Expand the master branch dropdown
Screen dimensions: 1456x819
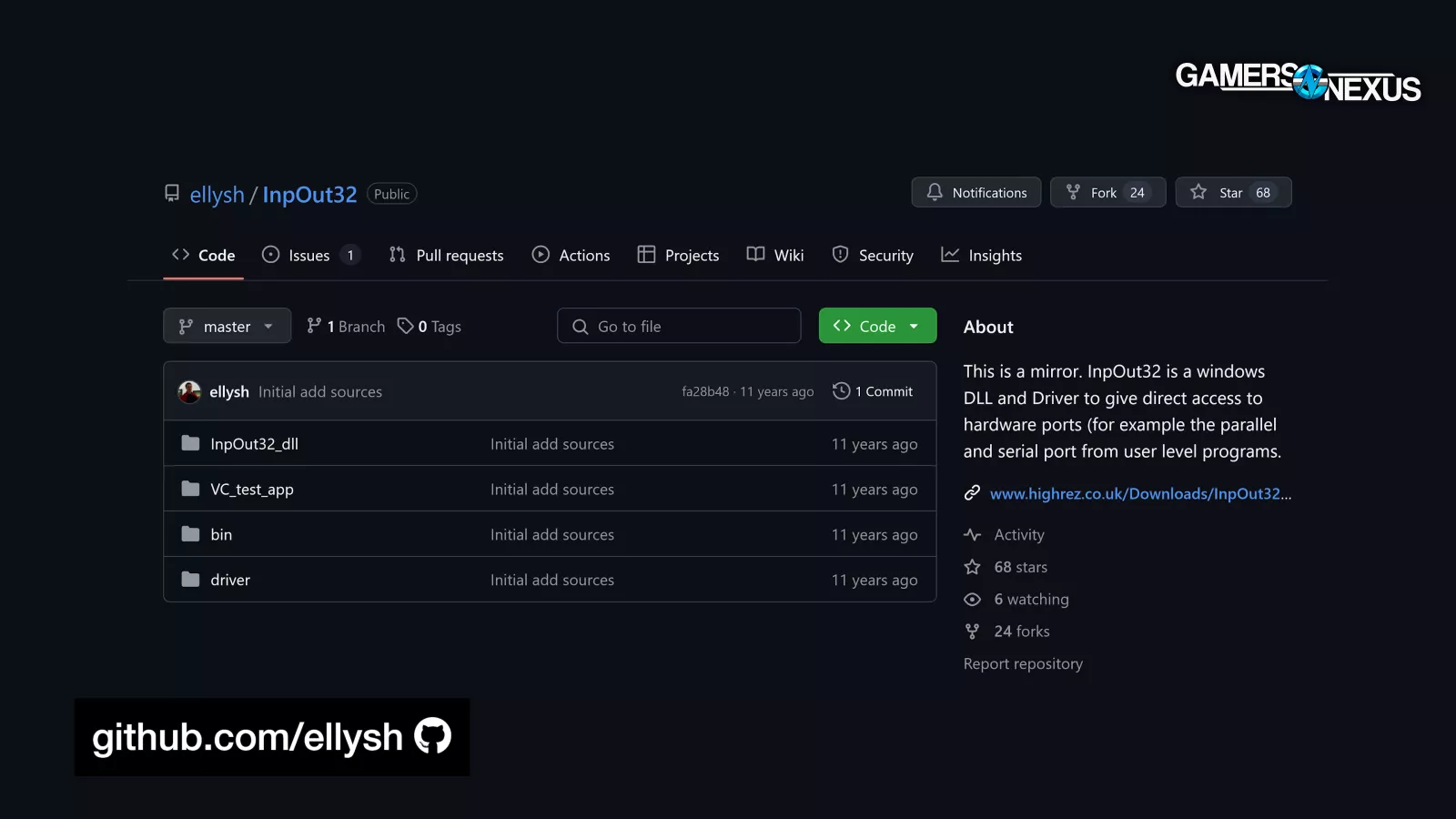(227, 327)
